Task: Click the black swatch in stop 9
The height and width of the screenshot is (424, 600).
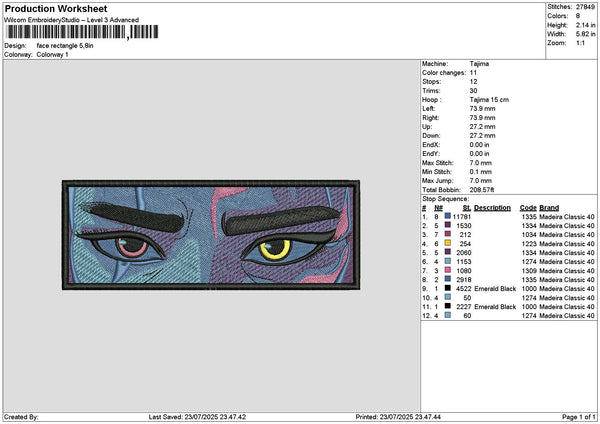Action: click(448, 288)
